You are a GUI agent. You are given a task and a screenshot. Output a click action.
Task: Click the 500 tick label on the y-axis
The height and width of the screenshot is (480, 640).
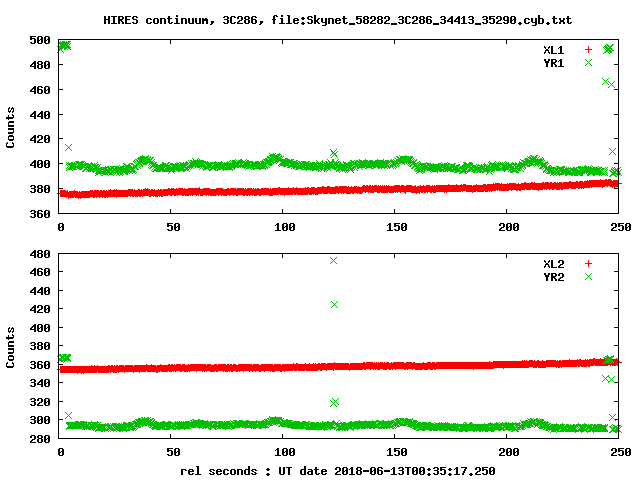[x=40, y=40]
